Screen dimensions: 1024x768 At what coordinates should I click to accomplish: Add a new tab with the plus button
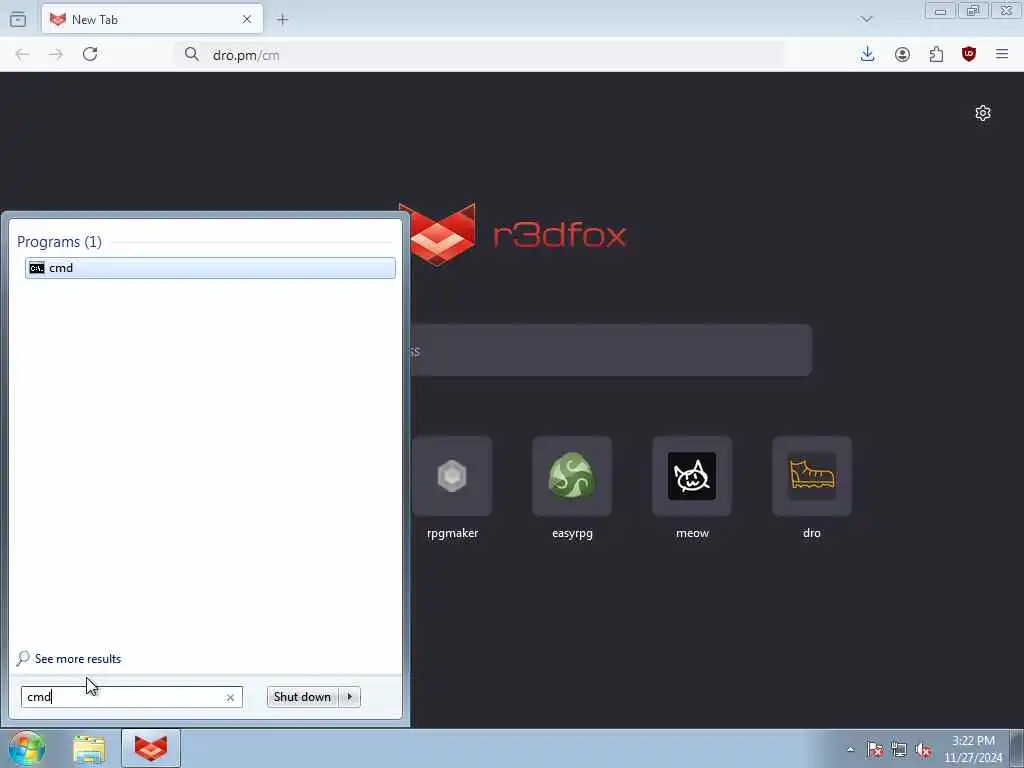coord(282,20)
